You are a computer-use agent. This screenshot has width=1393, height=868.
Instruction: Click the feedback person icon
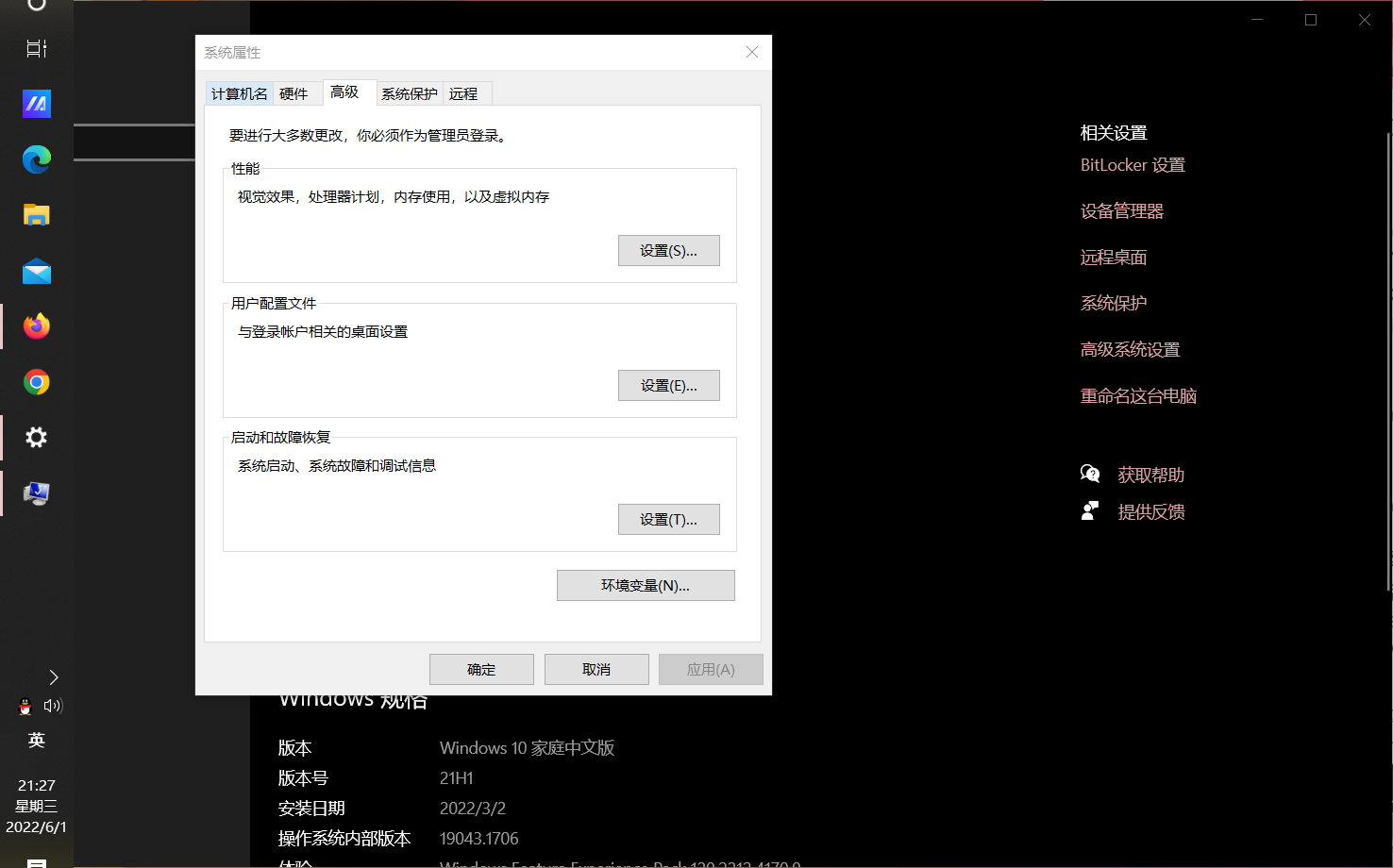[x=1090, y=511]
